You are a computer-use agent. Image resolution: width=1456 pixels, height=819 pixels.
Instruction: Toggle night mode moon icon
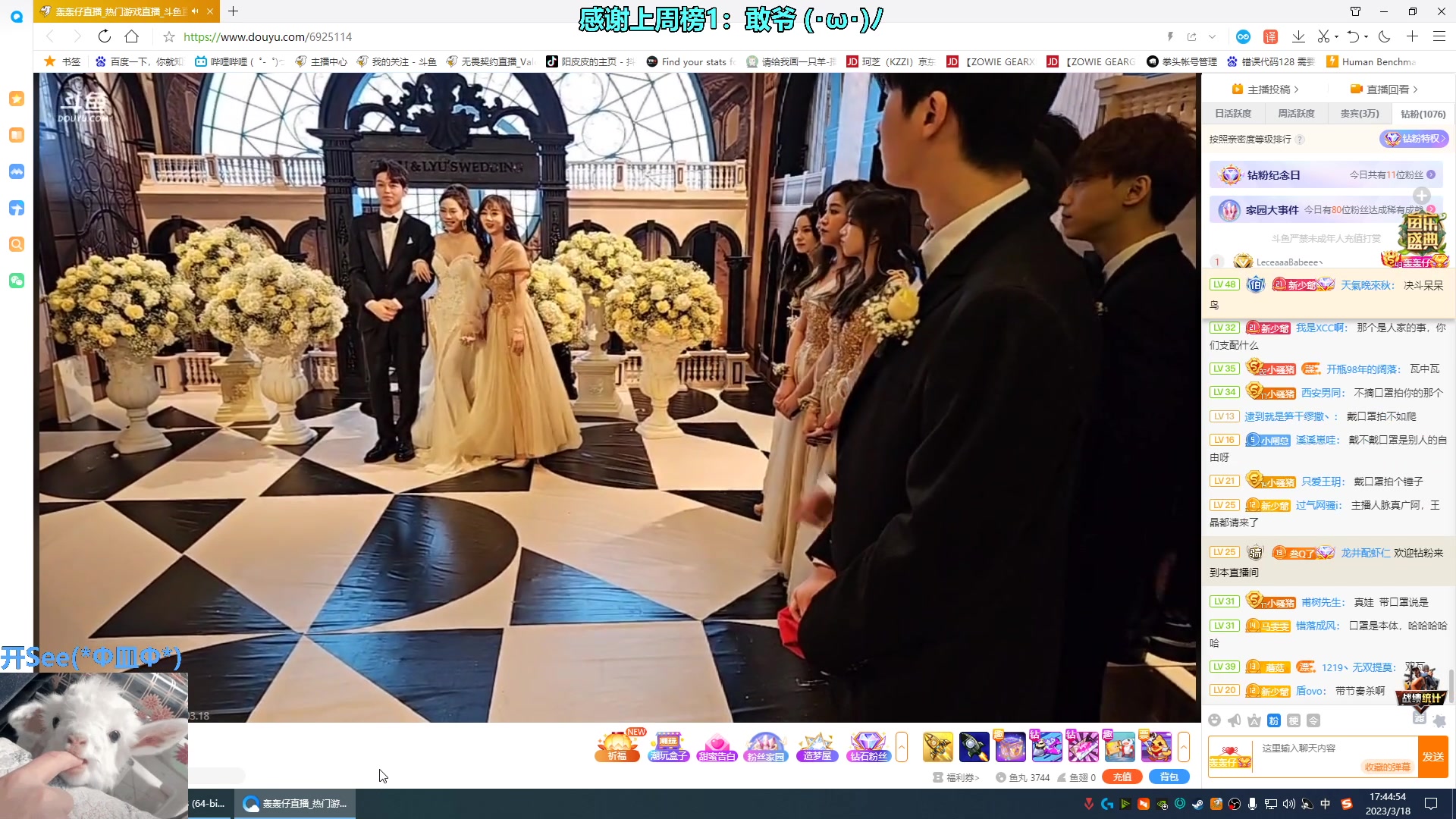click(x=1385, y=36)
